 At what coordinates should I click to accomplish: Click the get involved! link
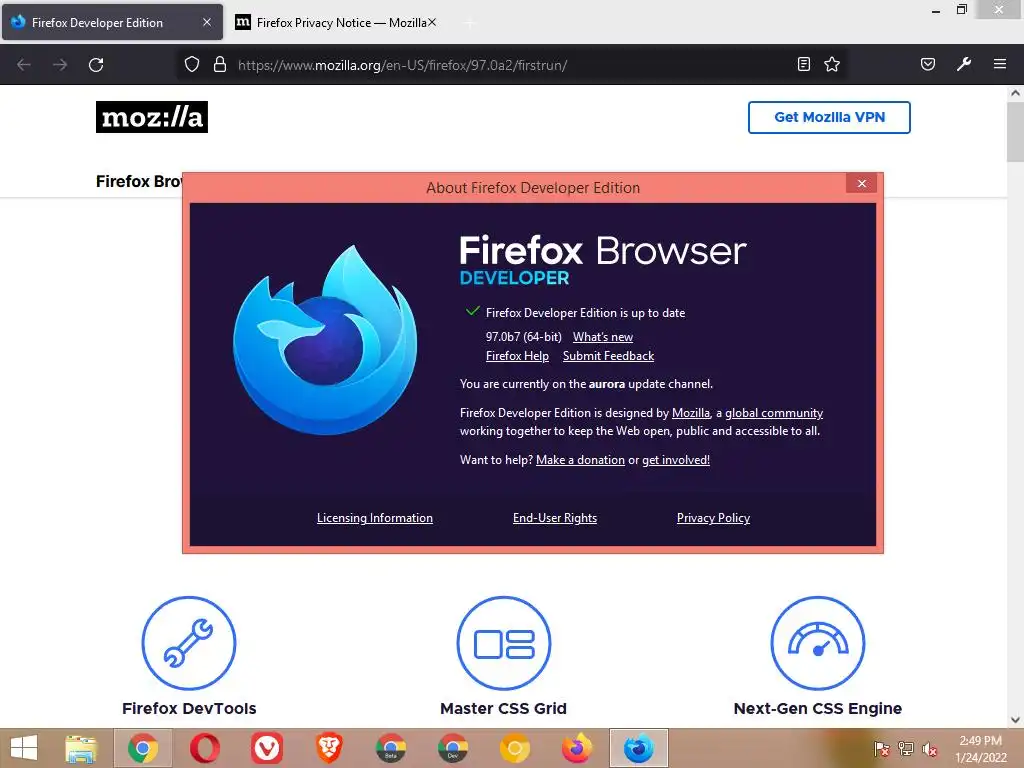[676, 460]
